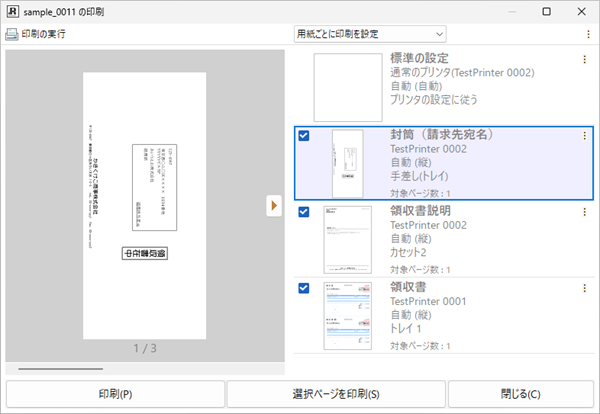This screenshot has width=600, height=414.
Task: Click the 標準の設定 title text
Action: [419, 58]
